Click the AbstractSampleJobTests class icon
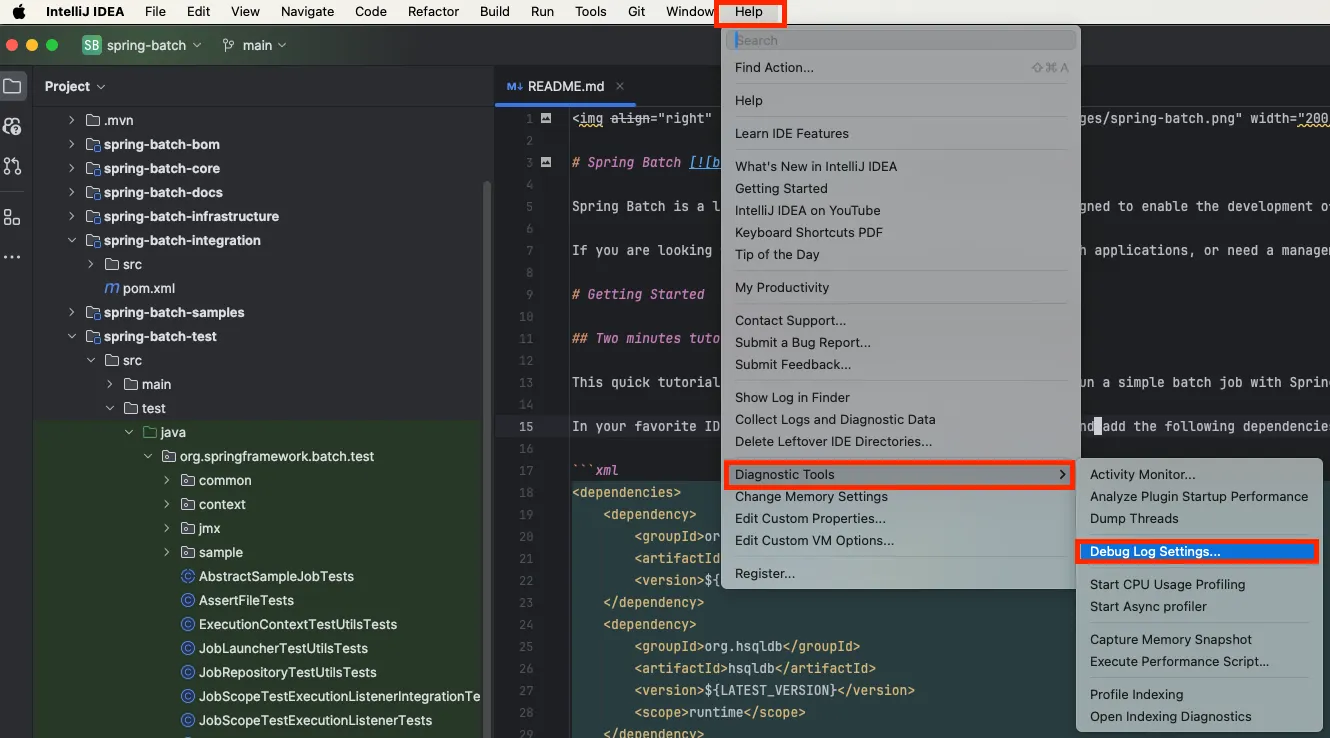1330x738 pixels. [187, 577]
